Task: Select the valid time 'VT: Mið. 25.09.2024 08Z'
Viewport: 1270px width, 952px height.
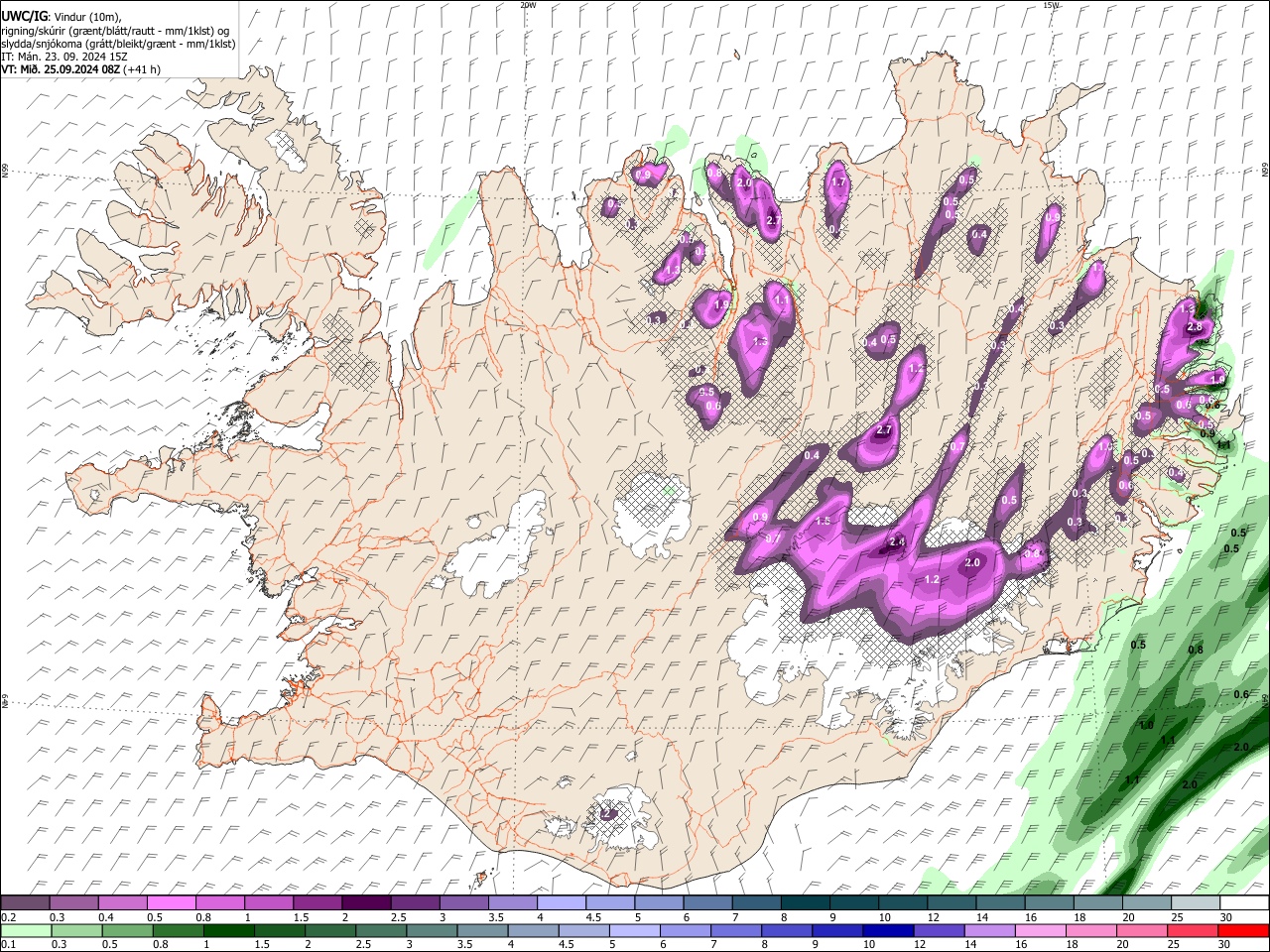Action: pos(60,69)
